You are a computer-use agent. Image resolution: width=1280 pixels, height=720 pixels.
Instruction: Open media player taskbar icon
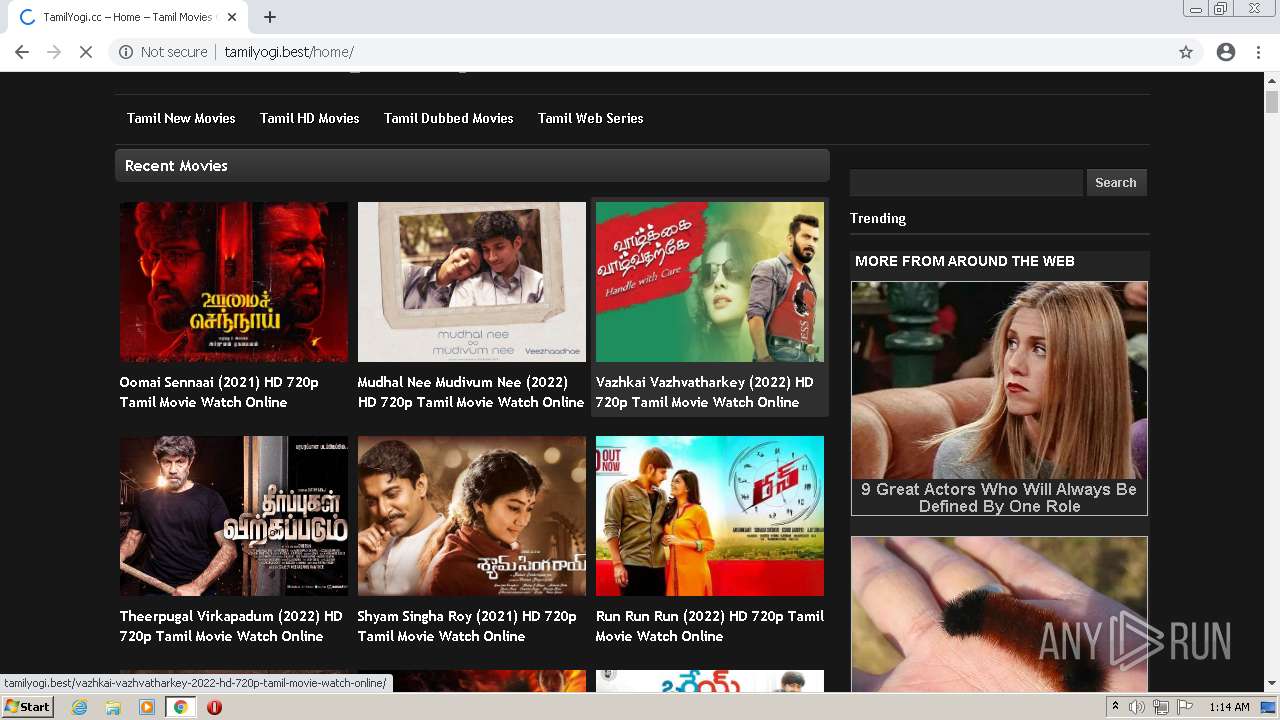tap(147, 707)
